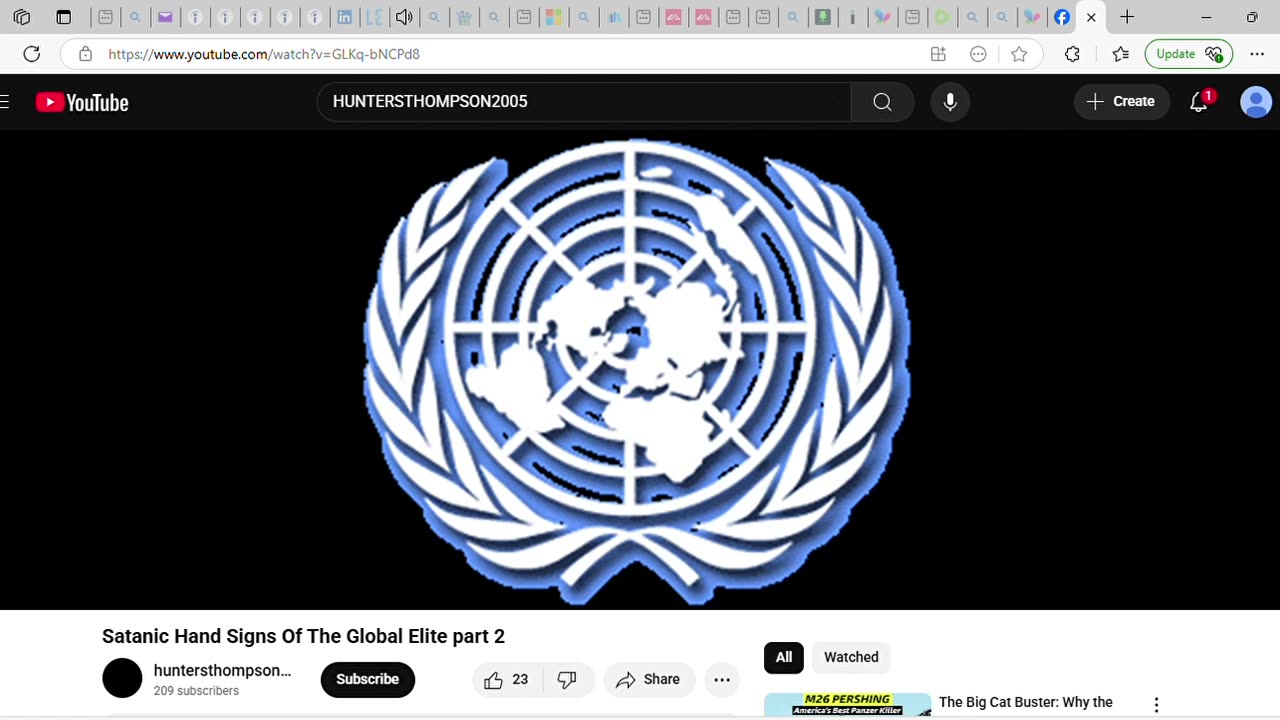Go to YouTube home via the logo

pyautogui.click(x=82, y=102)
